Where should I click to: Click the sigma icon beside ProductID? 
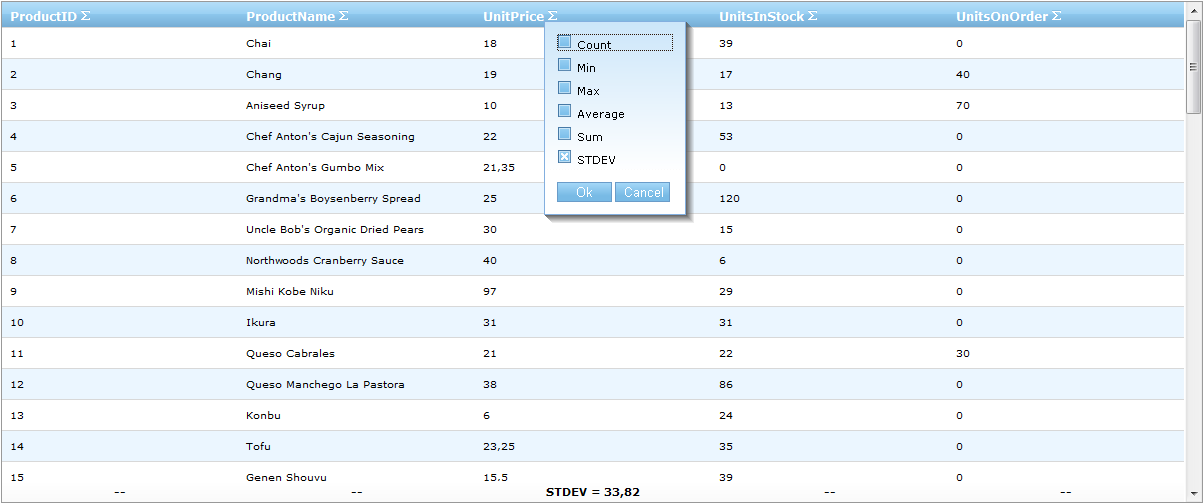click(x=85, y=16)
